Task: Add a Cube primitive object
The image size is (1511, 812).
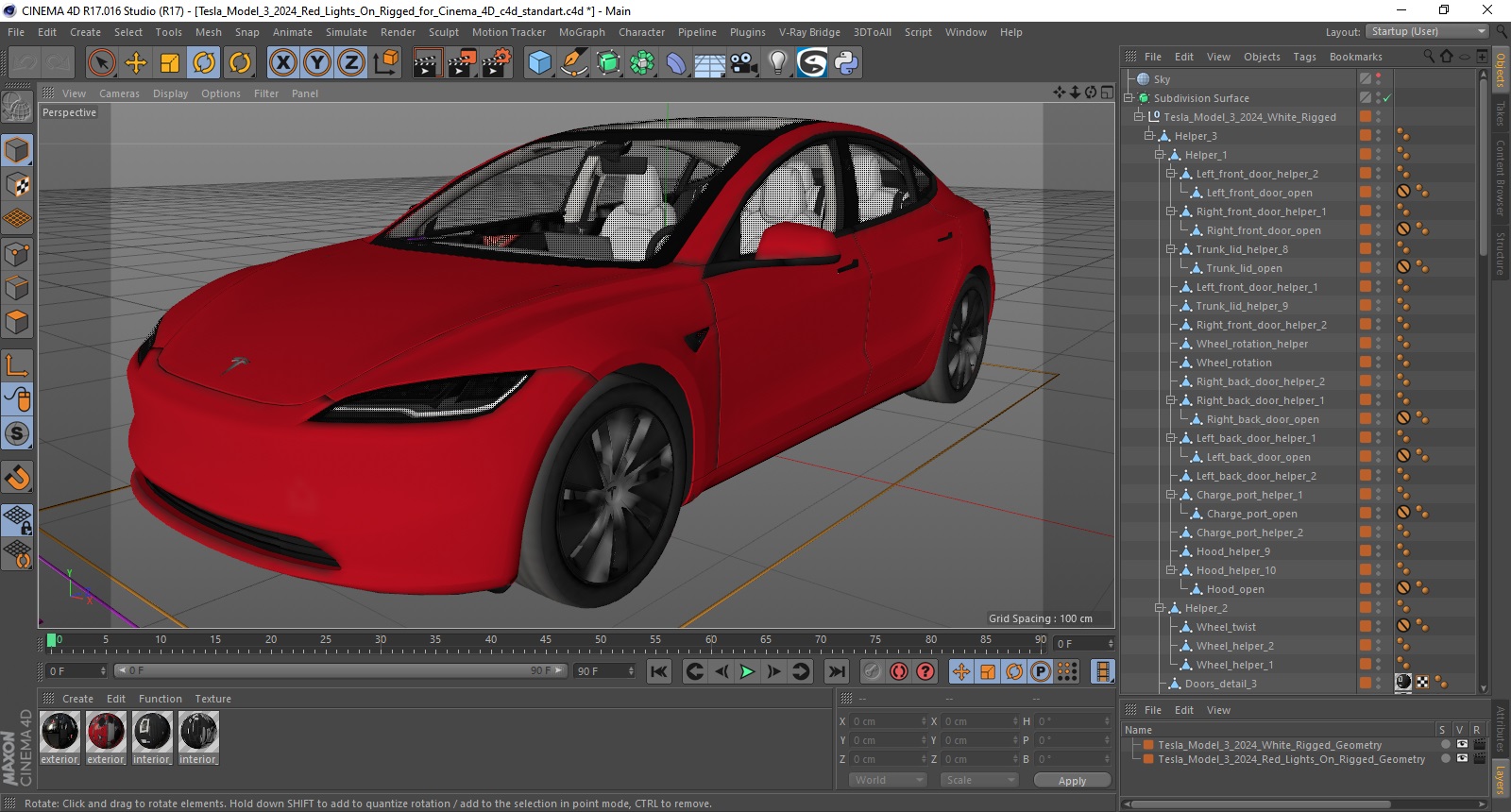Action: pos(539,63)
